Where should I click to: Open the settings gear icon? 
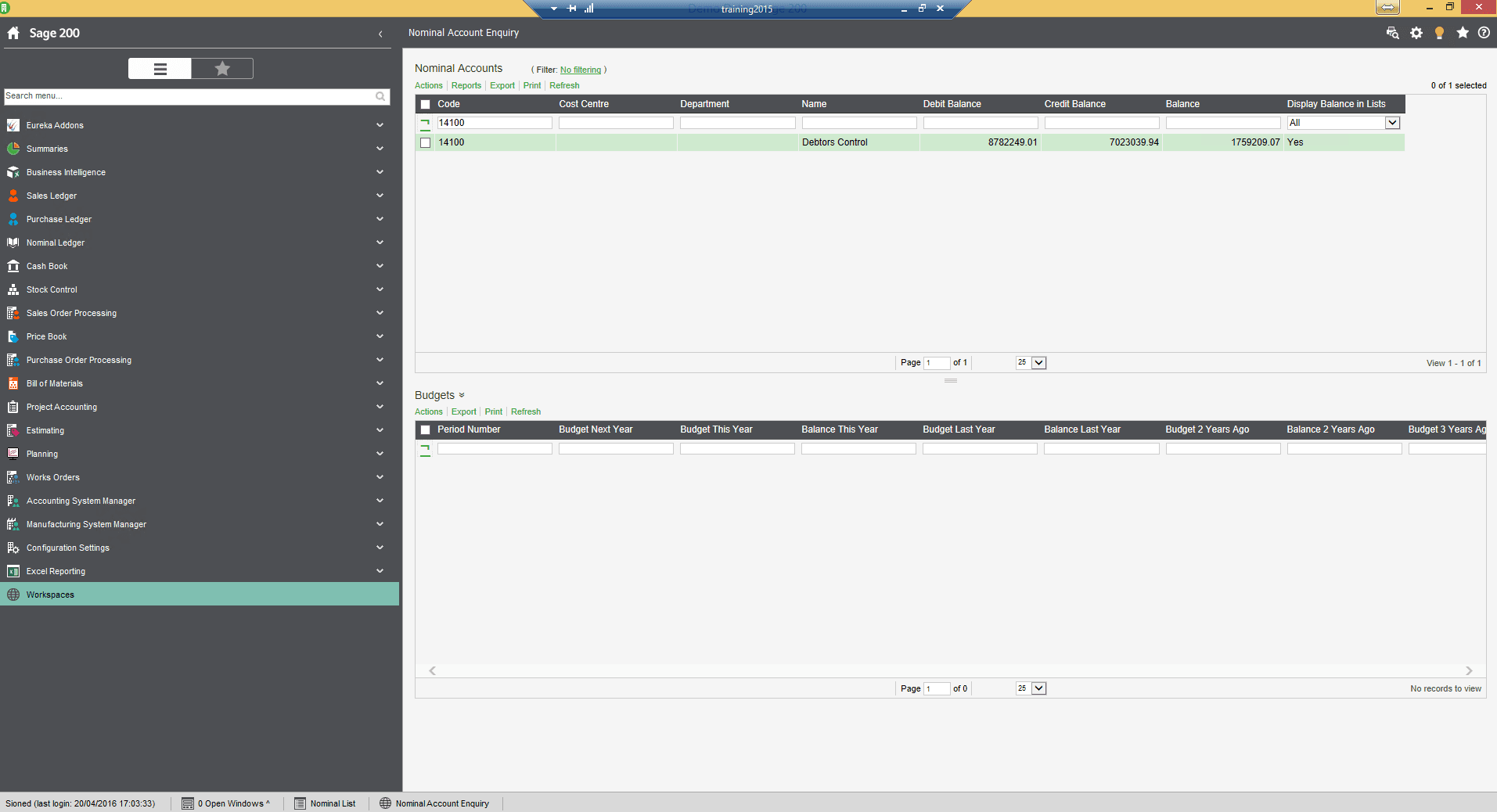[x=1416, y=33]
